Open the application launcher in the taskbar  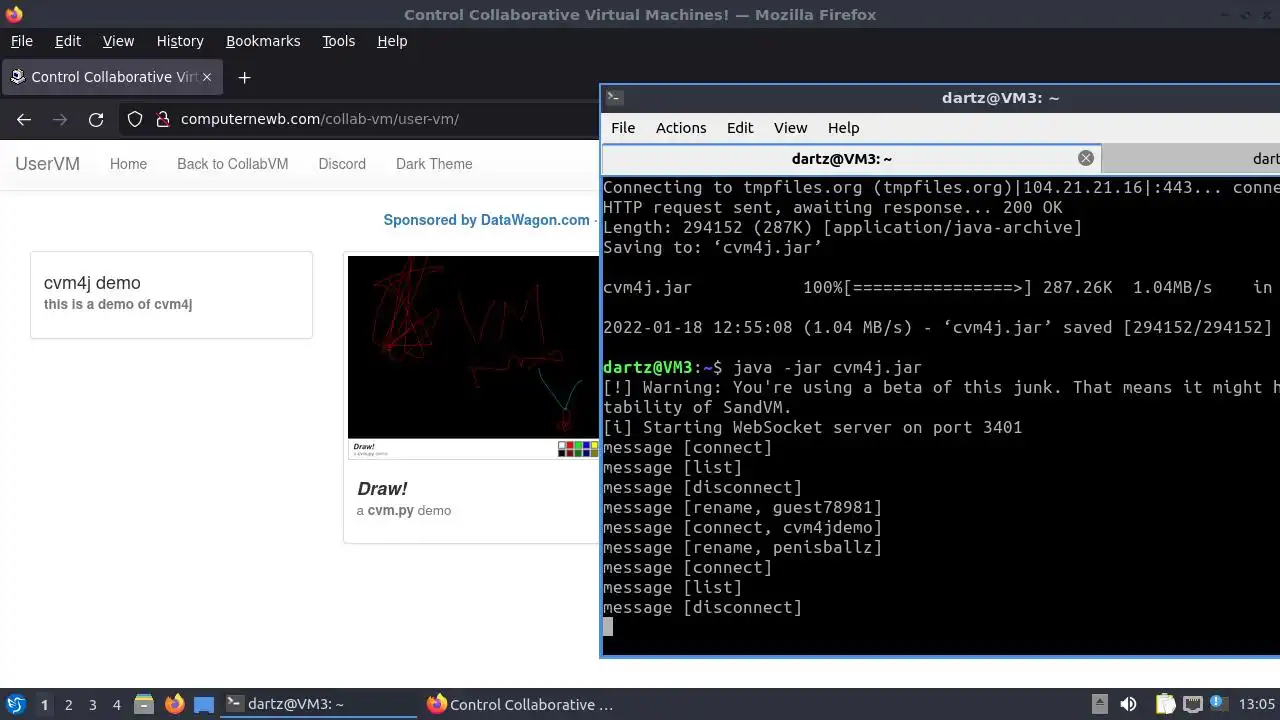click(15, 704)
